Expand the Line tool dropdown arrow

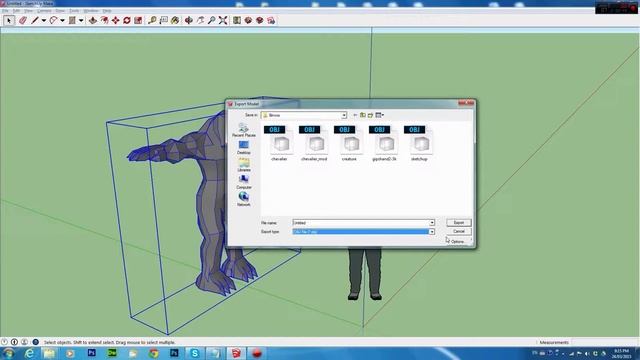click(x=44, y=20)
